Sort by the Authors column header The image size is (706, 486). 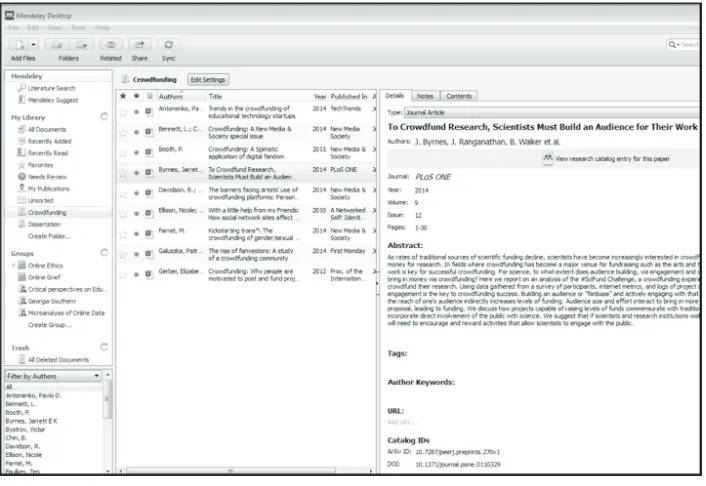coord(171,96)
